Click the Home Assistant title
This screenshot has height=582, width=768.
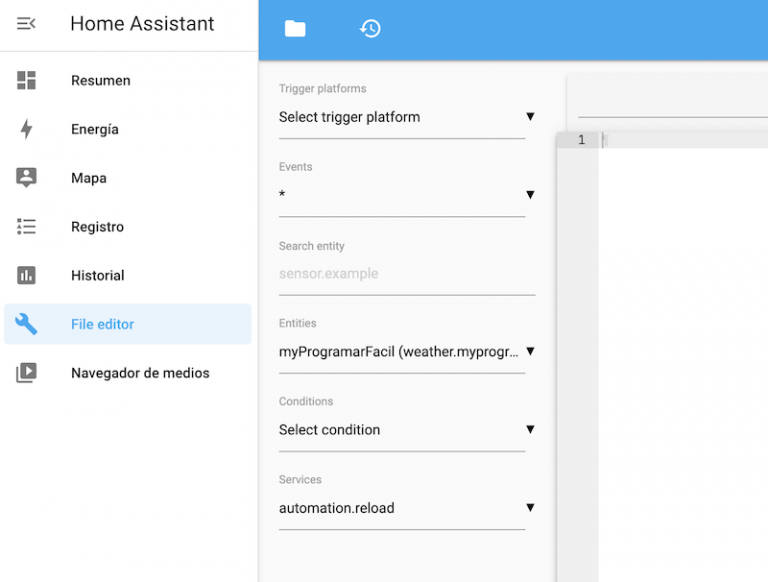142,24
